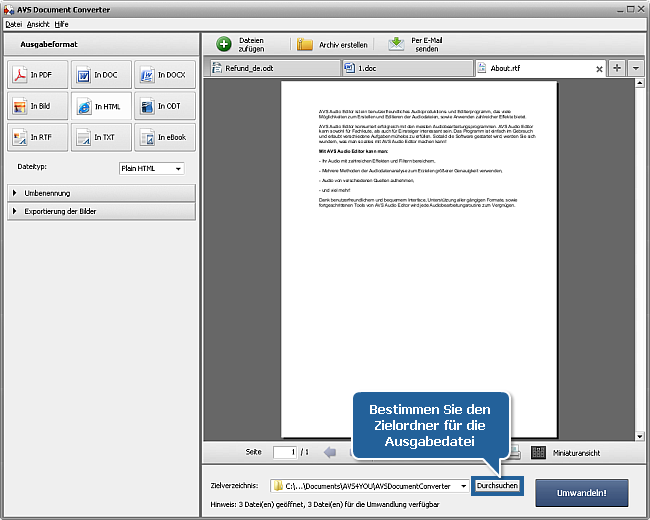Viewport: 650px width, 520px height.
Task: Select the In PDF output format
Action: click(x=36, y=76)
